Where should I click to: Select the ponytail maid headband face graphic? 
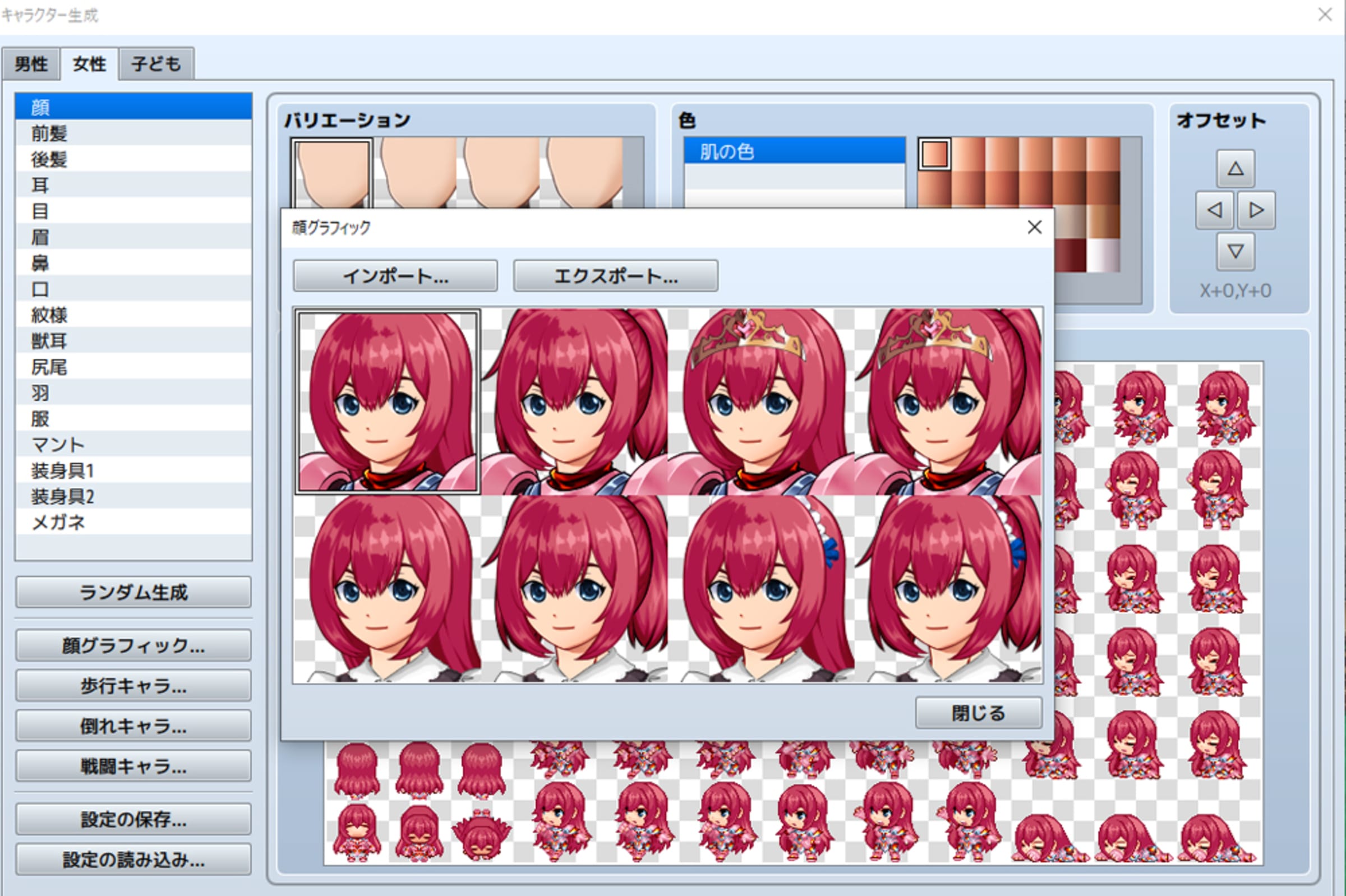[949, 589]
